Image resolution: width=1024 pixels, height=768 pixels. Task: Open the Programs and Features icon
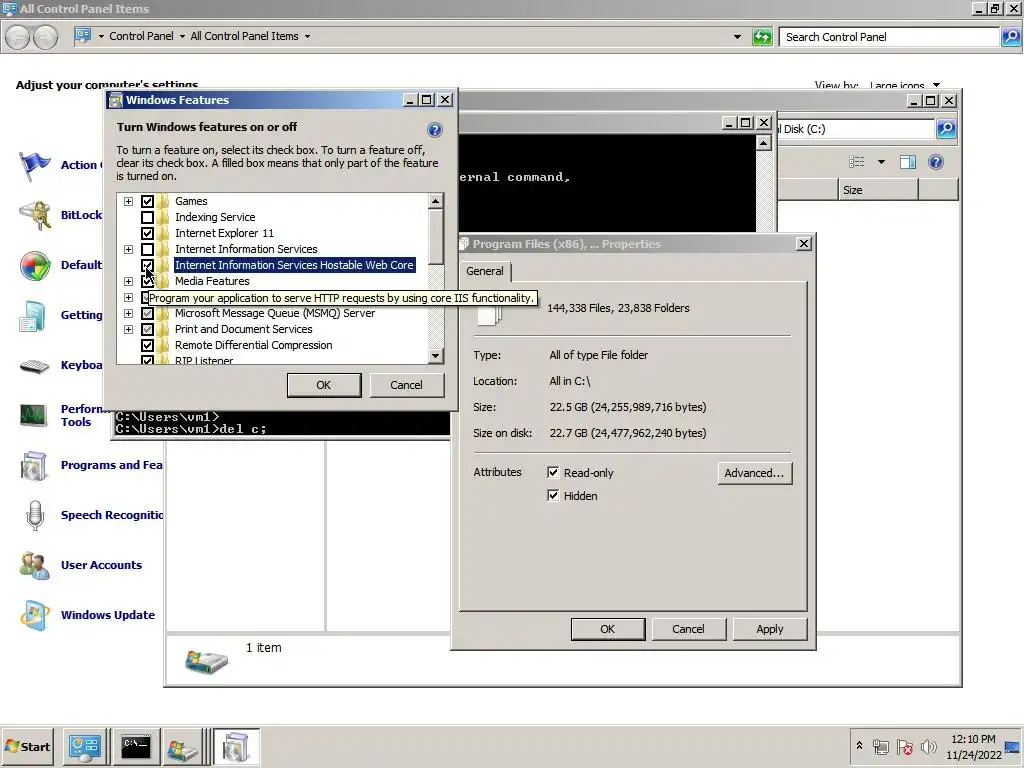tap(34, 466)
